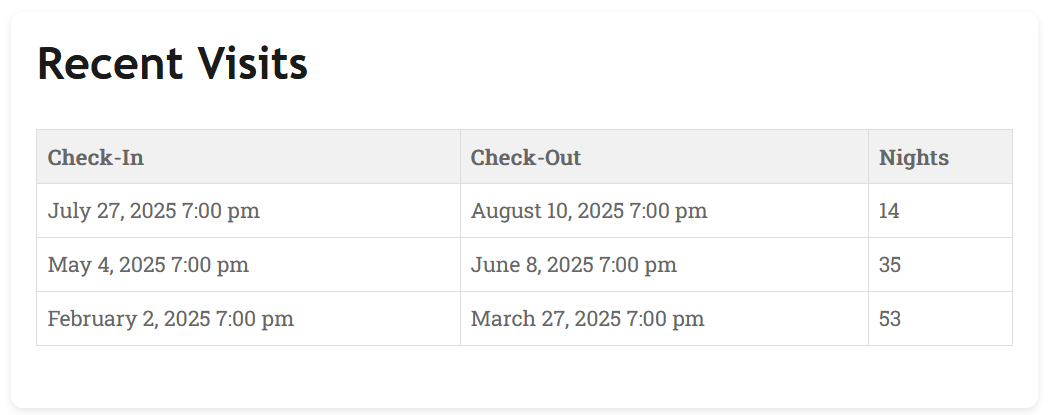
Task: Click empty space right of Recent Visits heading
Action: pos(660,64)
